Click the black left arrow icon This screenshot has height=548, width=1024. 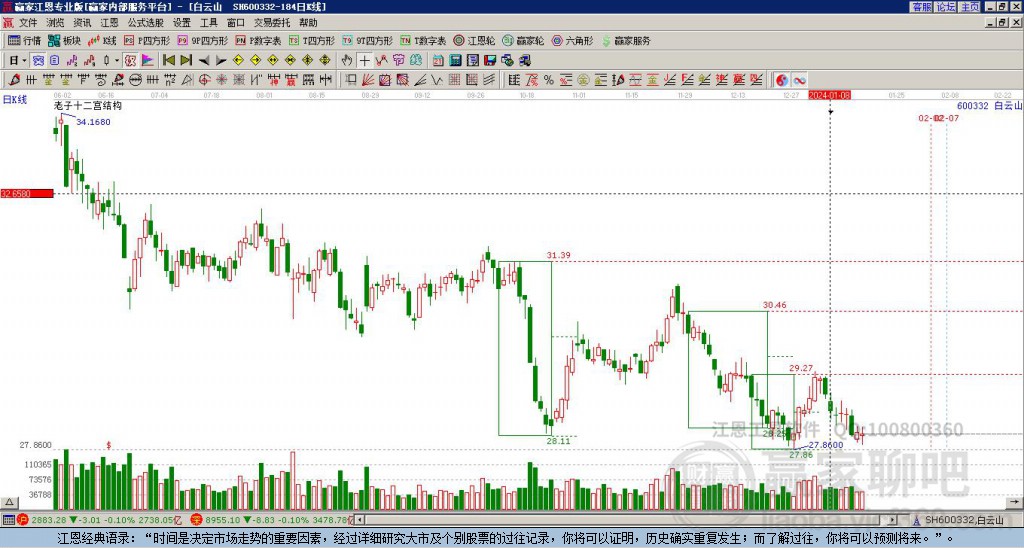coord(204,60)
